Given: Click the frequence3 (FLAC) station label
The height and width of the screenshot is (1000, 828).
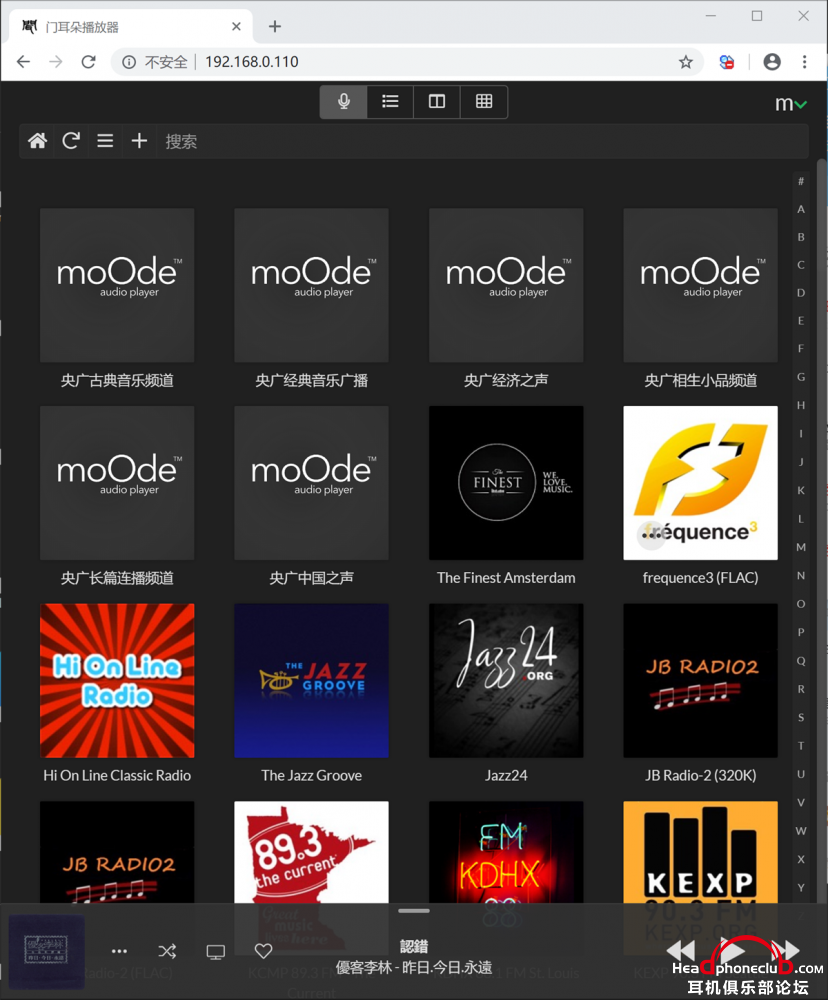Looking at the screenshot, I should (x=700, y=578).
